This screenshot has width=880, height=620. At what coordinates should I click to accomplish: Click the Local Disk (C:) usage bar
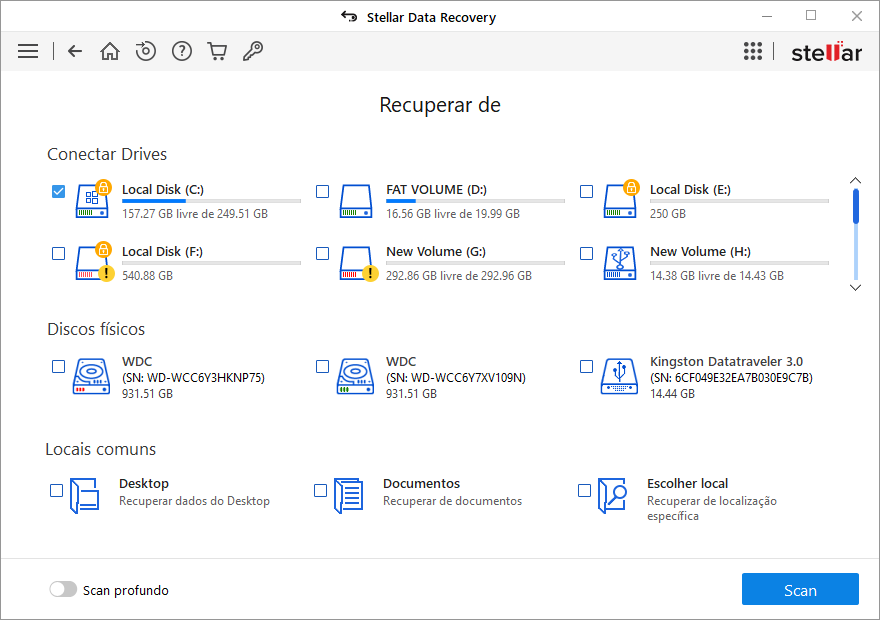[x=211, y=201]
